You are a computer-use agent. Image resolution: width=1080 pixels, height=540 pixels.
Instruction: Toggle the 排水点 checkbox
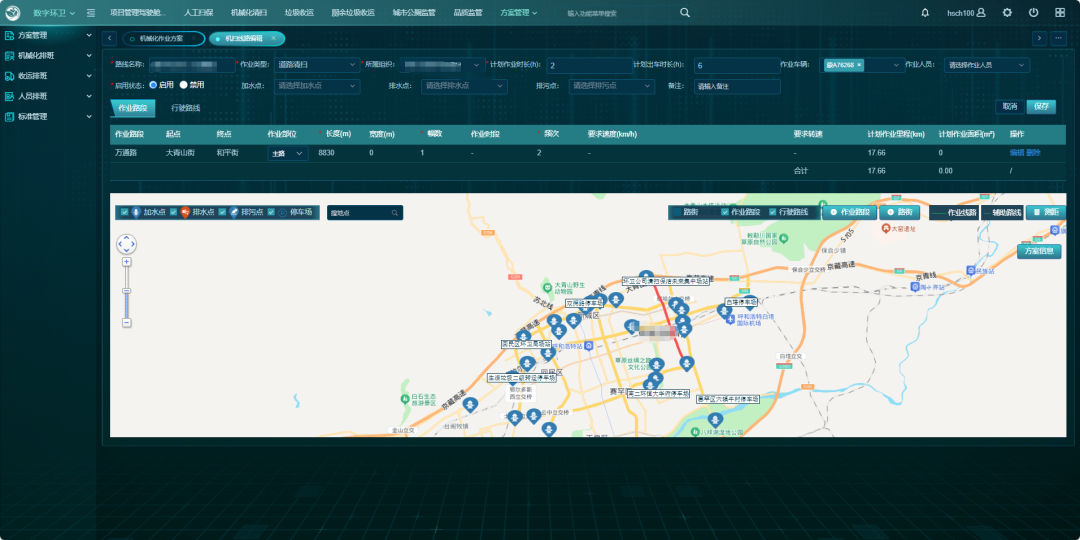point(174,212)
